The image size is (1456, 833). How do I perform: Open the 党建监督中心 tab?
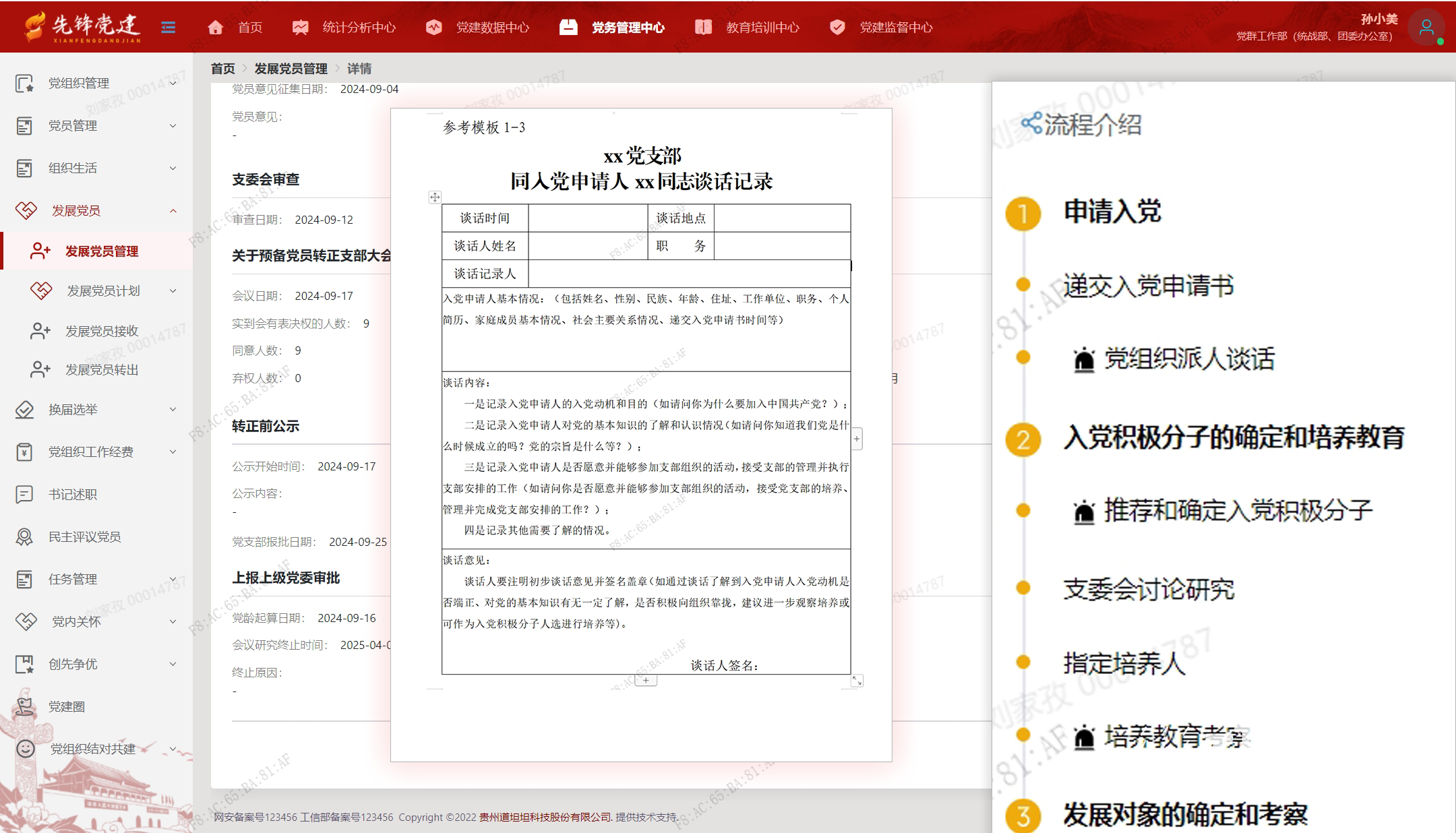click(897, 28)
